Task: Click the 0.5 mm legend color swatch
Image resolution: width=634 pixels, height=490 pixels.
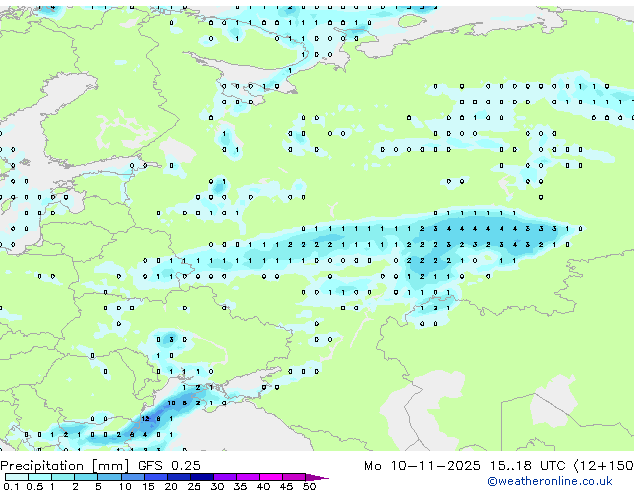Action: (x=40, y=477)
